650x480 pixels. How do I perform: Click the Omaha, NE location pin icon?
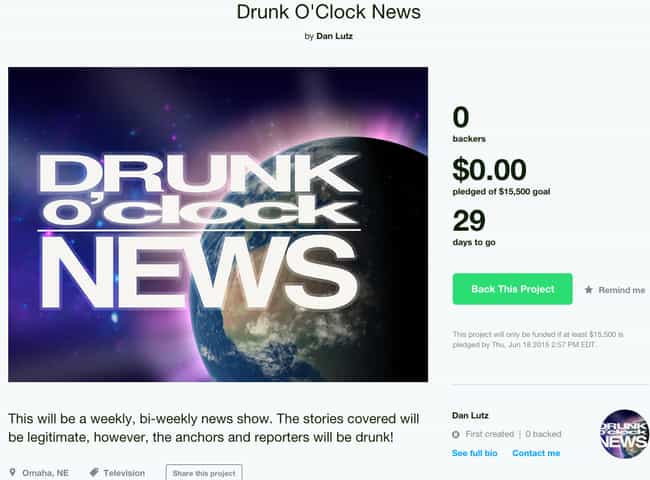[12, 472]
